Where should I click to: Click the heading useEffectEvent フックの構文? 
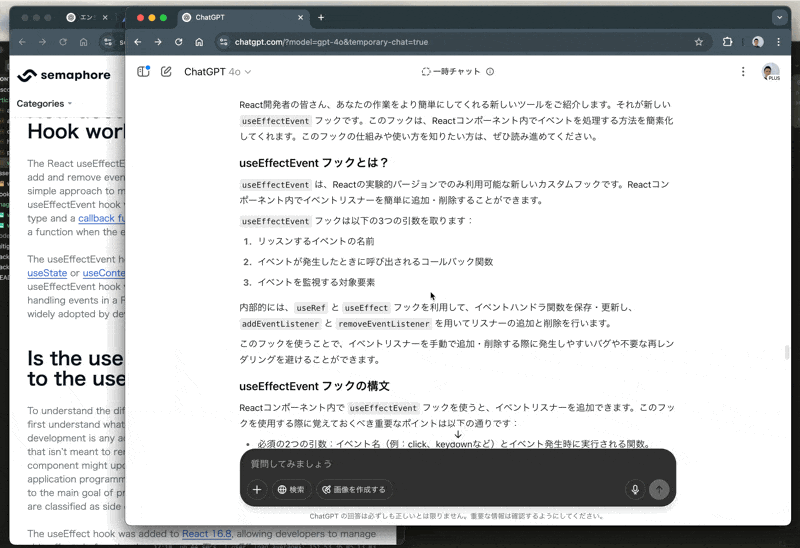(314, 386)
